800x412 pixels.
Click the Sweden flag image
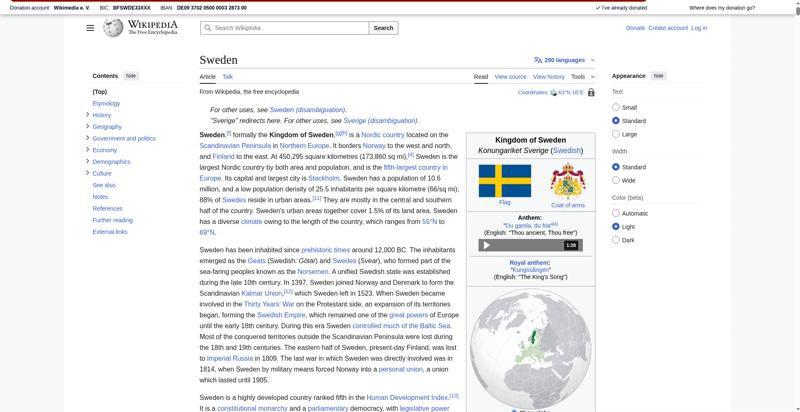click(504, 181)
